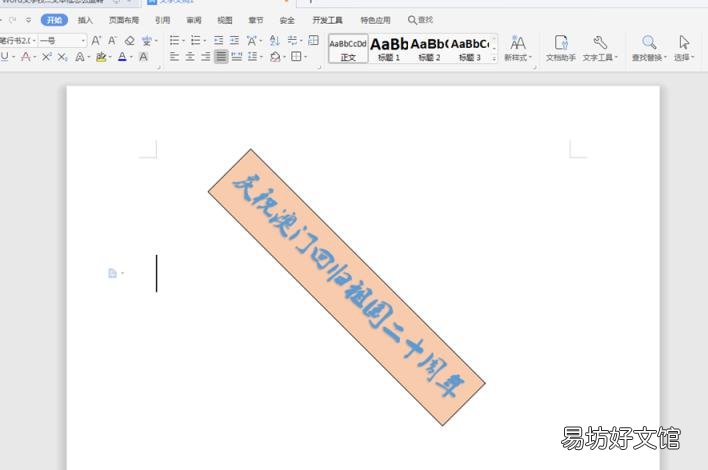
Task: Open the 视图 tab
Action: tap(224, 20)
